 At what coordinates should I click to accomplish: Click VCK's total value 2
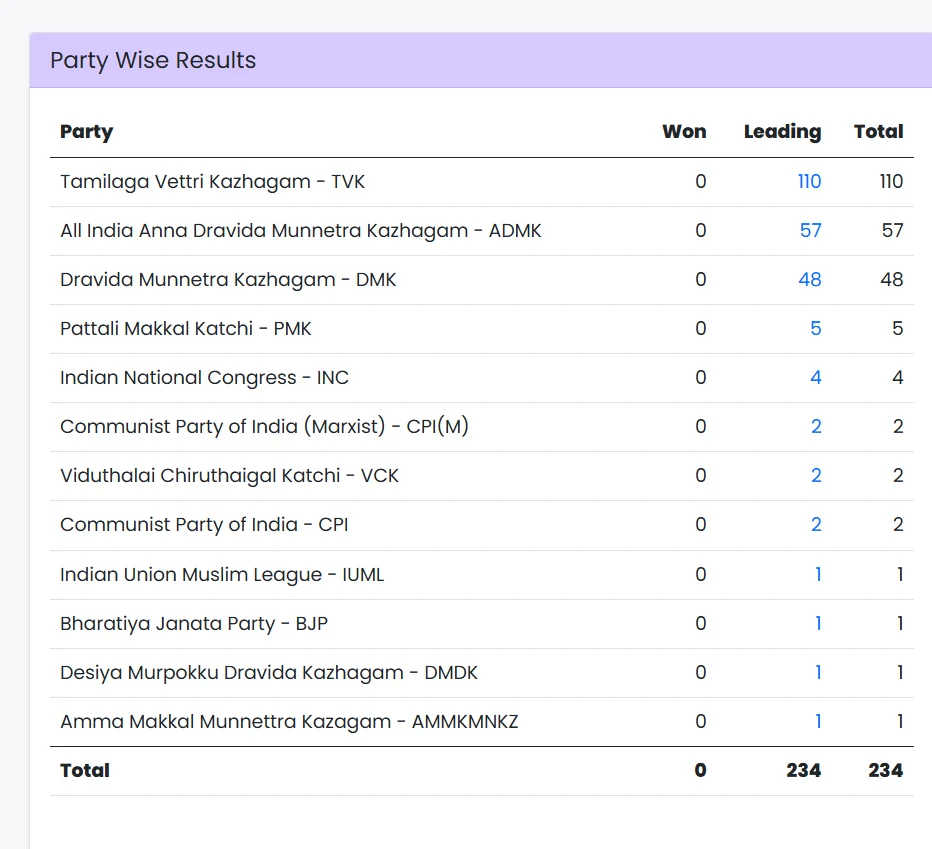pos(898,476)
